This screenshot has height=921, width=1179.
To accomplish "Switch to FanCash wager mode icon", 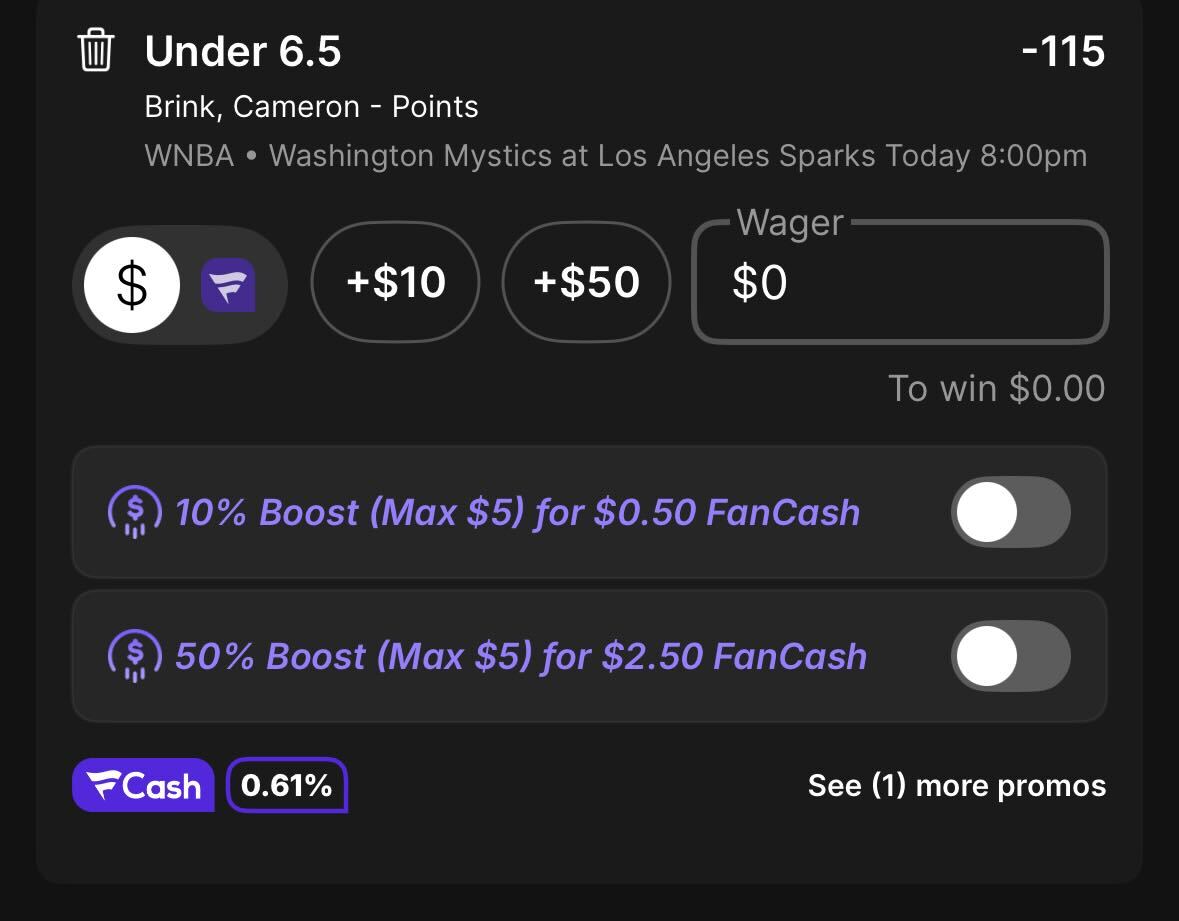I will pos(228,285).
